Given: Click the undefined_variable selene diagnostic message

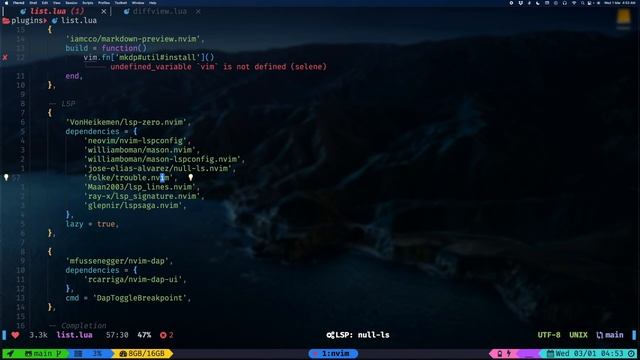Looking at the screenshot, I should coord(218,67).
